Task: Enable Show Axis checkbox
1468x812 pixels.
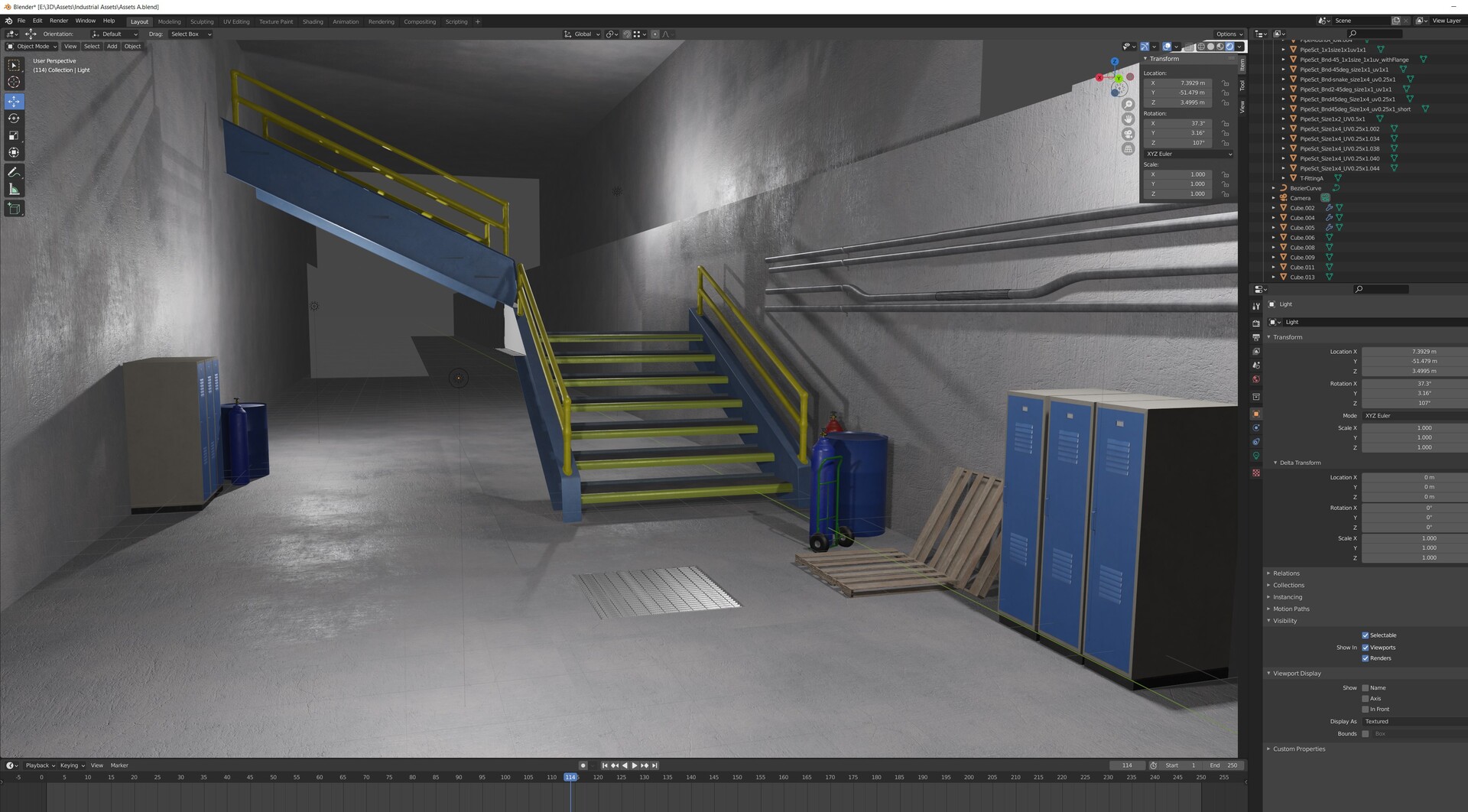Action: pos(1366,699)
